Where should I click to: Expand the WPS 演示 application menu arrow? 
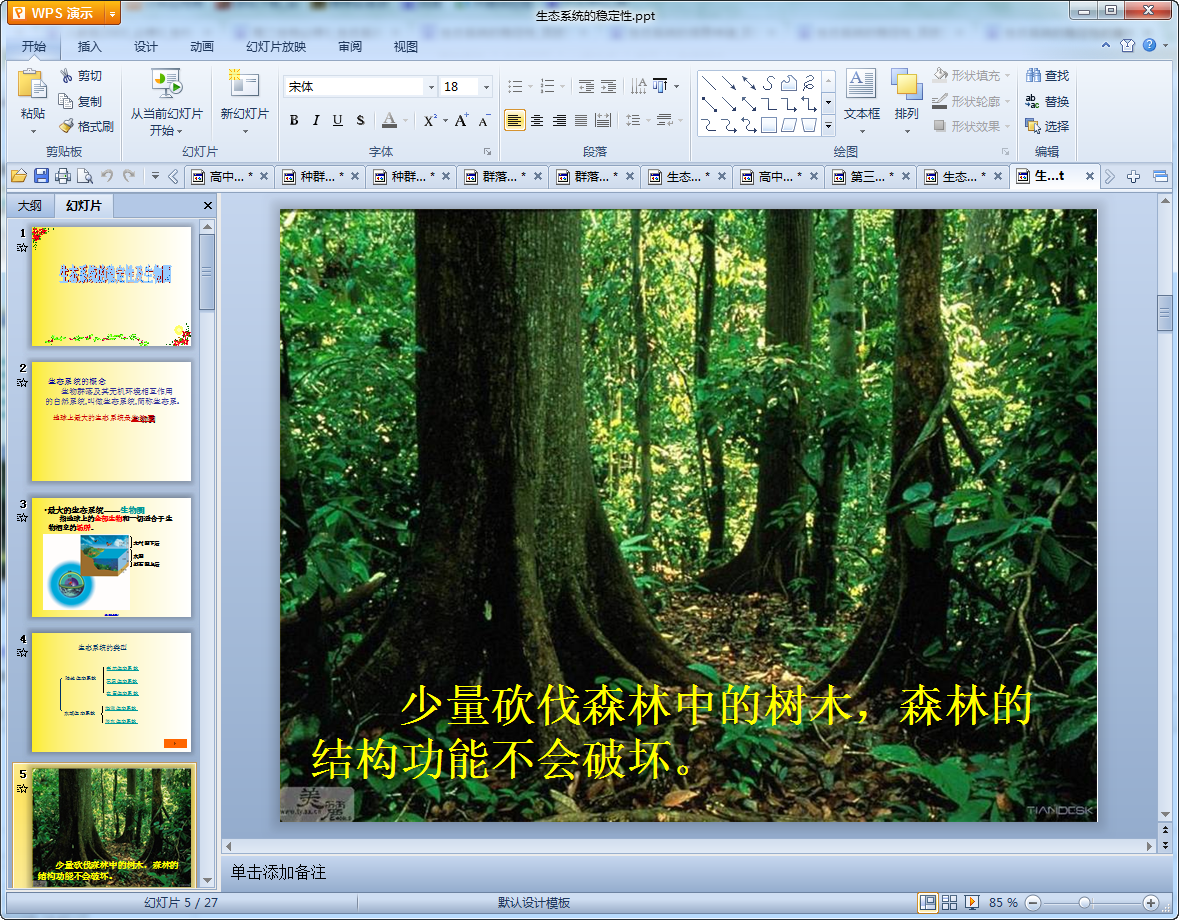click(x=112, y=14)
